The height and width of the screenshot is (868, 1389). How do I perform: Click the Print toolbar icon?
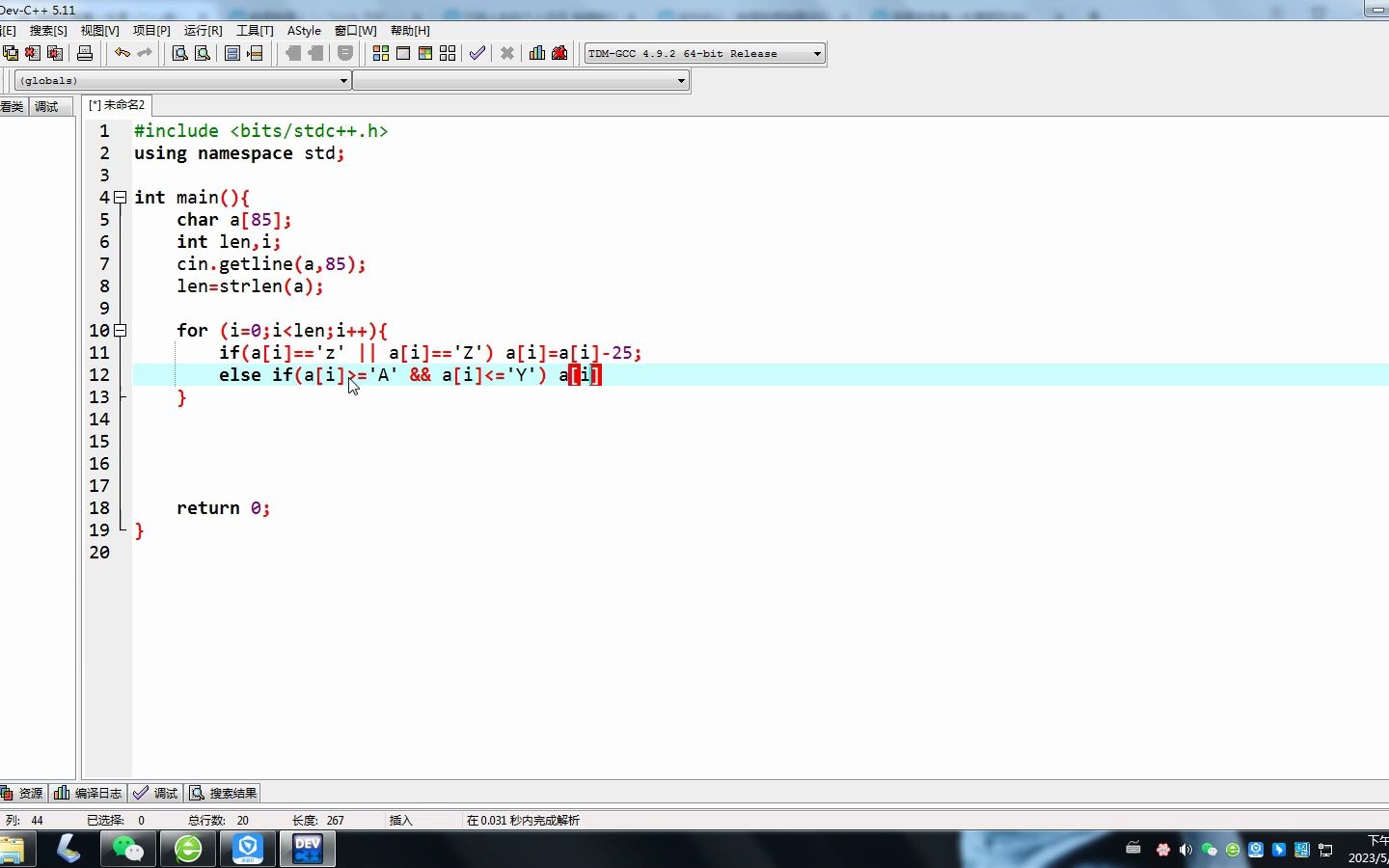(85, 53)
